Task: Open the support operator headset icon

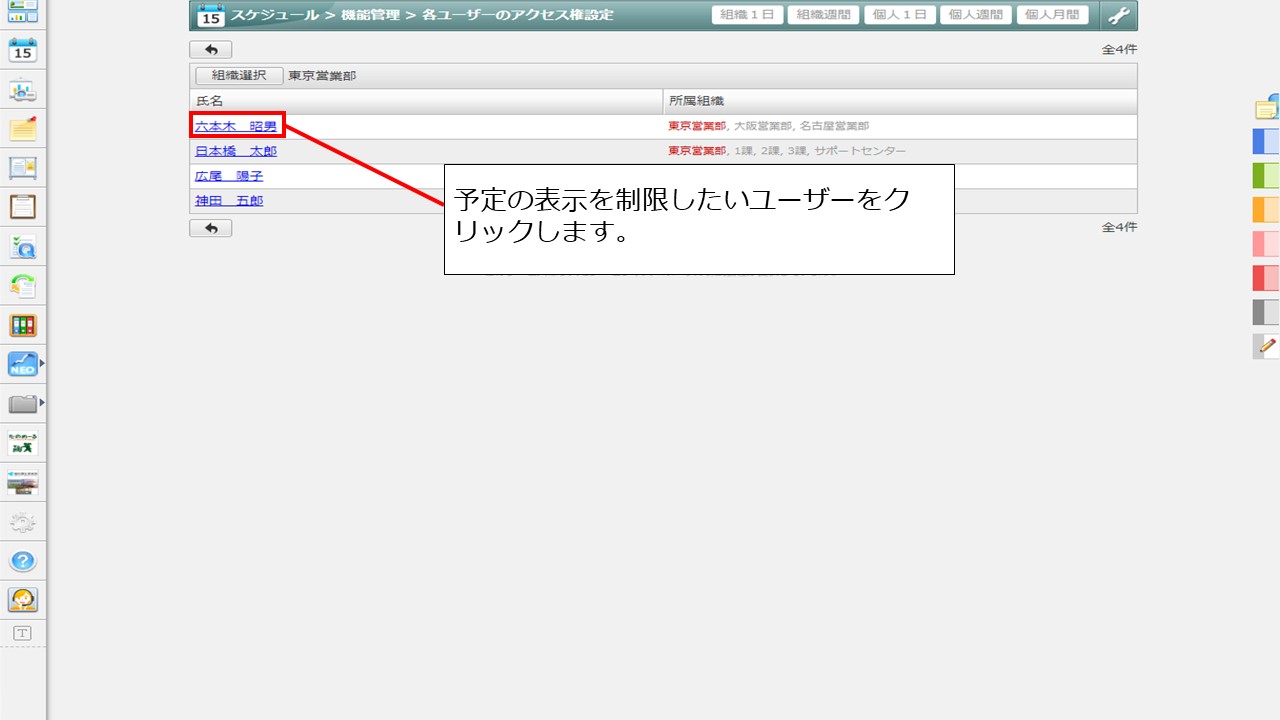Action: pyautogui.click(x=22, y=600)
